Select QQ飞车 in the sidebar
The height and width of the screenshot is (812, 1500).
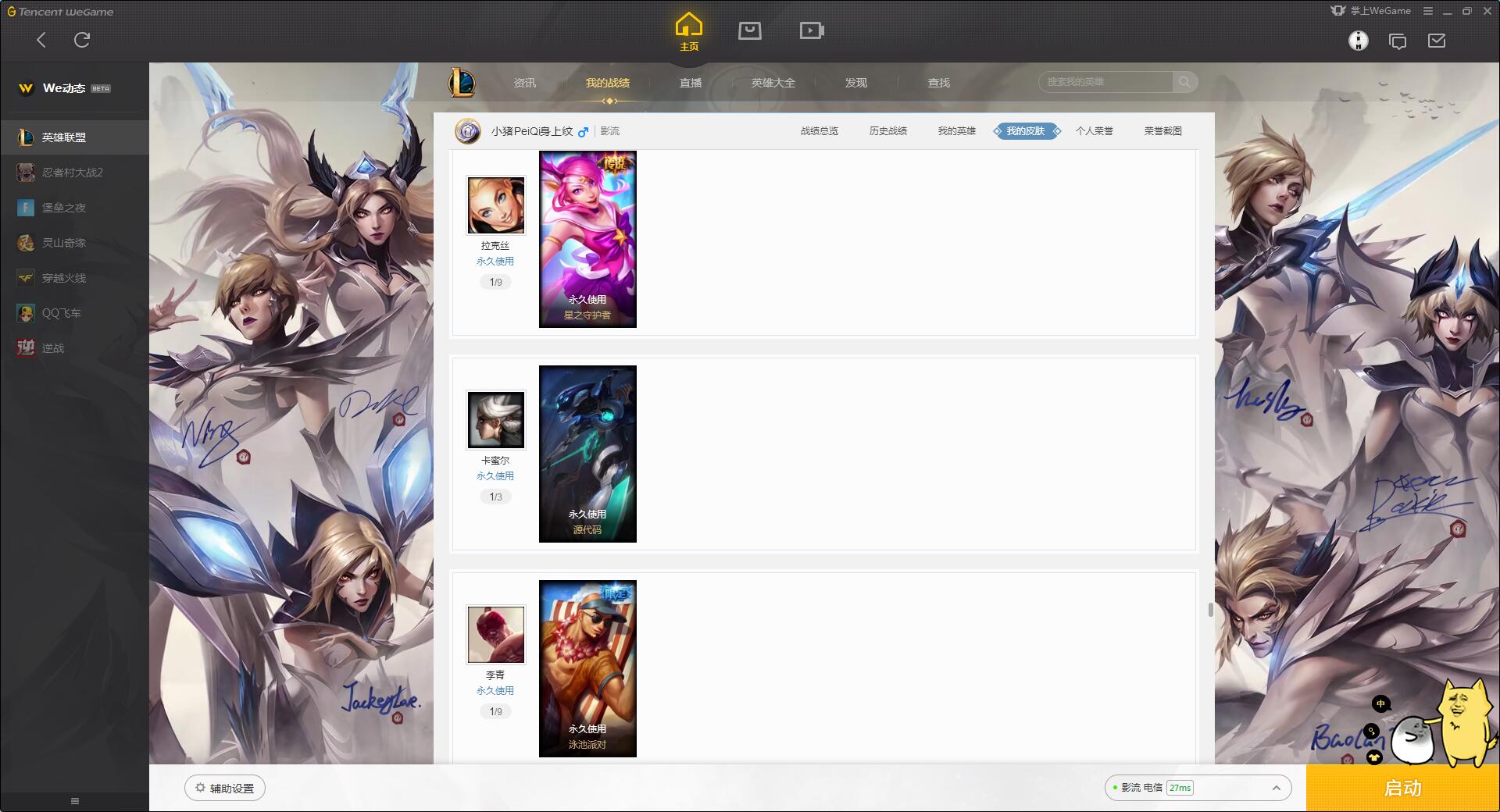(x=74, y=313)
